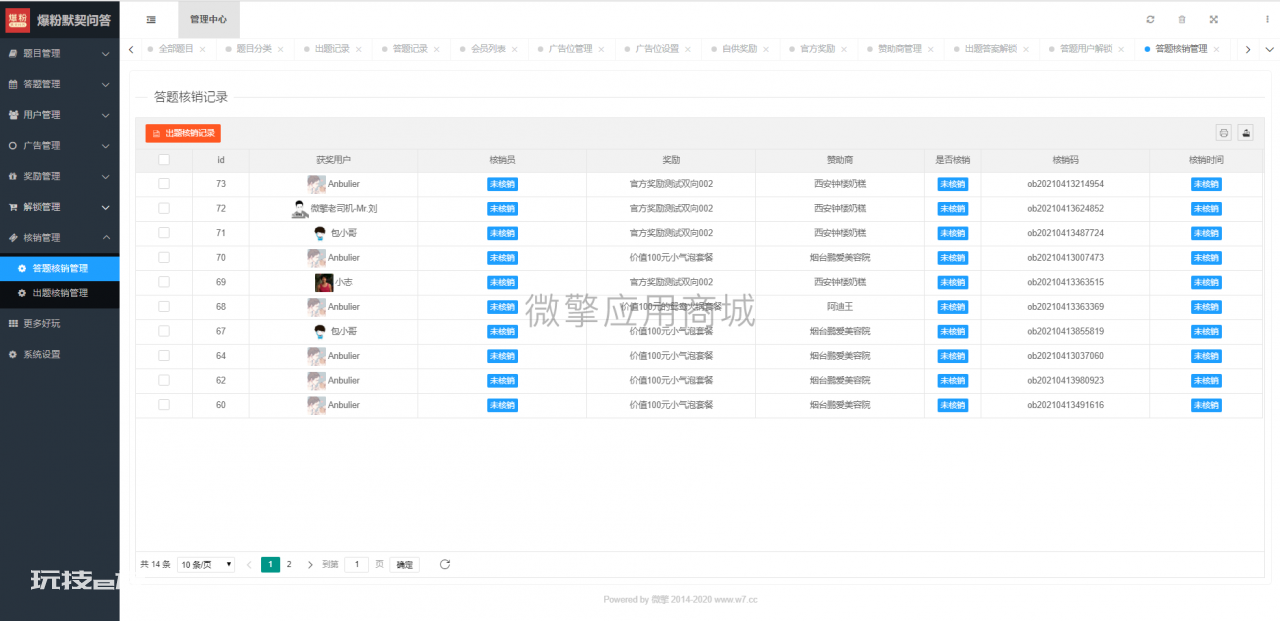Switch to the 自供奖励 tab

[739, 49]
